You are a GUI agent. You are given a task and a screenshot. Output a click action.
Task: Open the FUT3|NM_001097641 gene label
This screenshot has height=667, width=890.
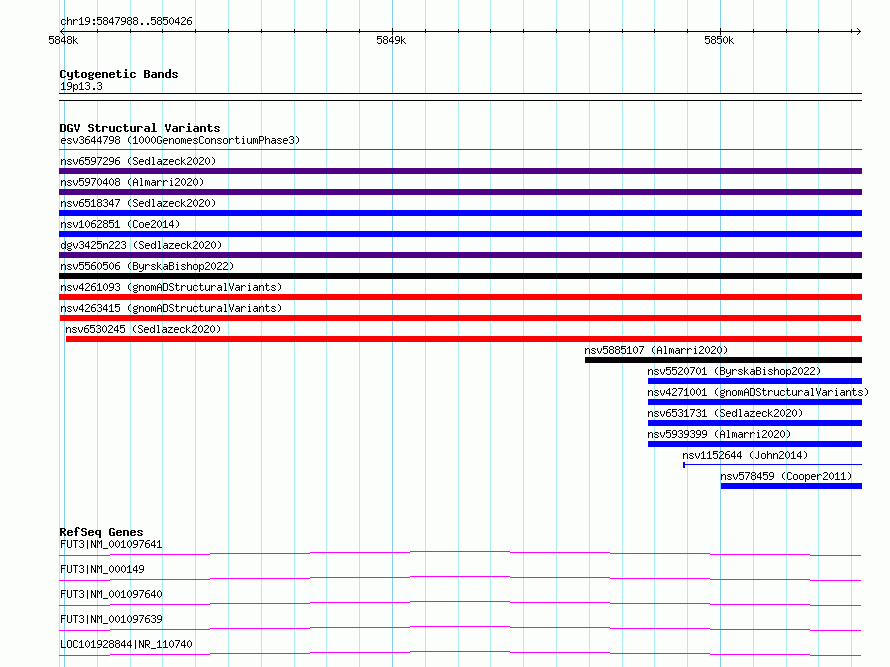111,544
